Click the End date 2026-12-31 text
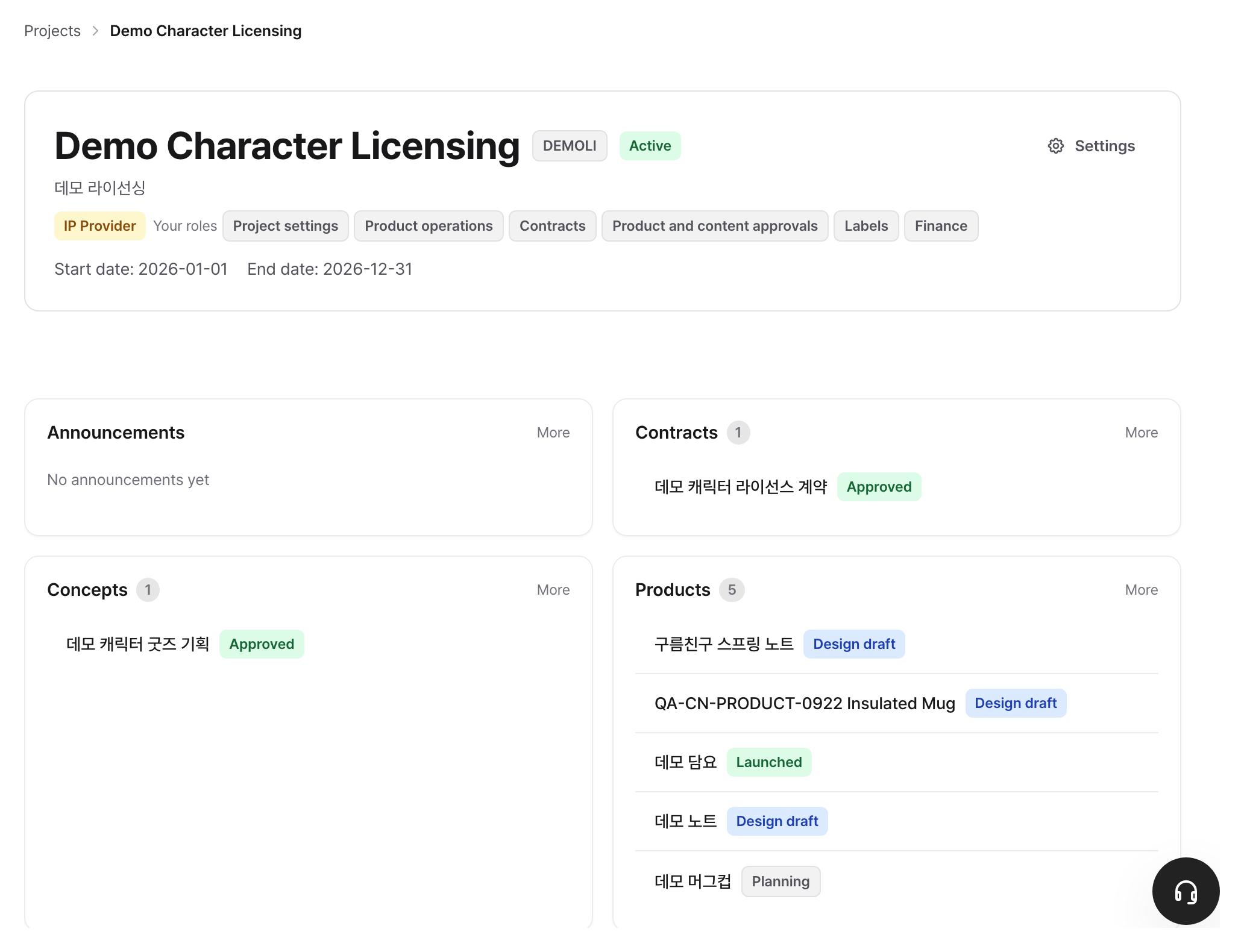1244x952 pixels. click(x=330, y=269)
